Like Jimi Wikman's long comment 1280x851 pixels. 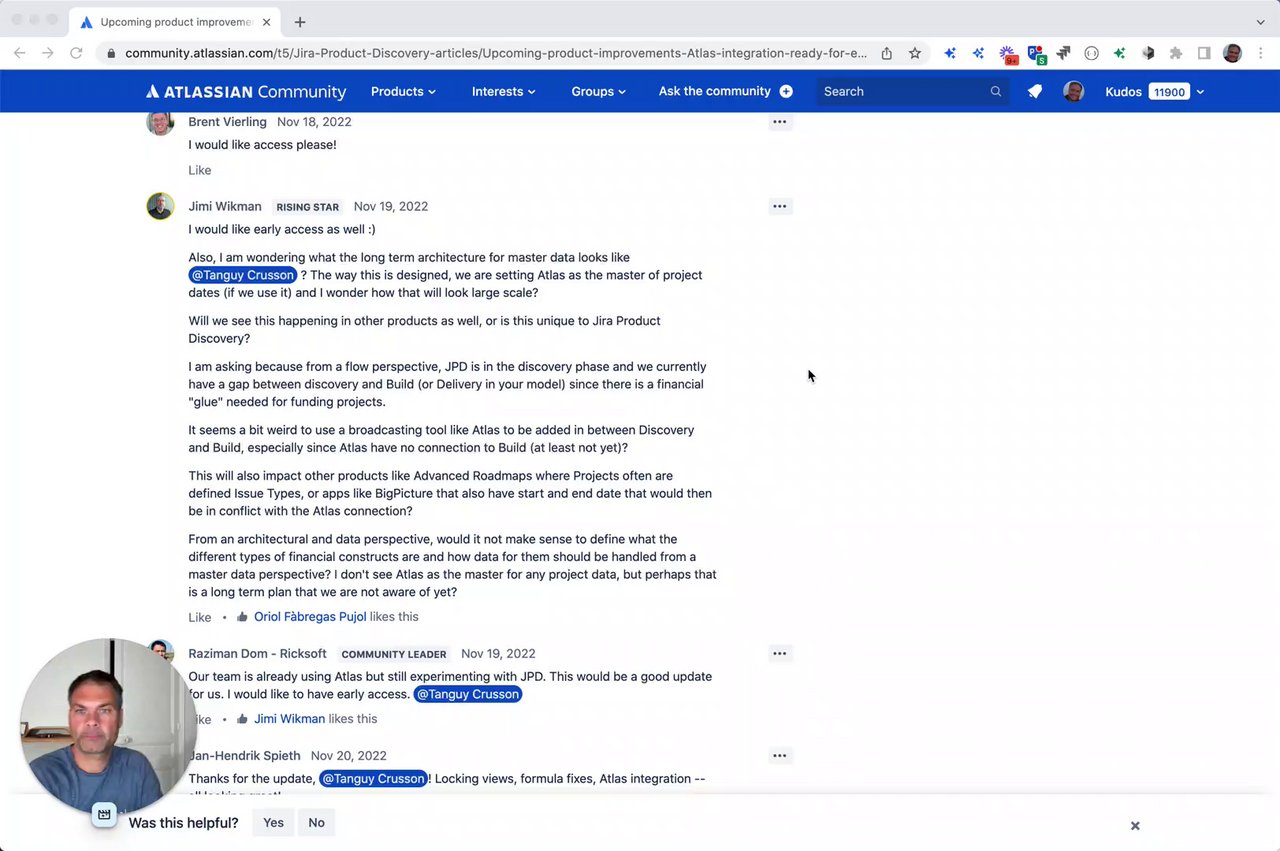click(x=200, y=617)
